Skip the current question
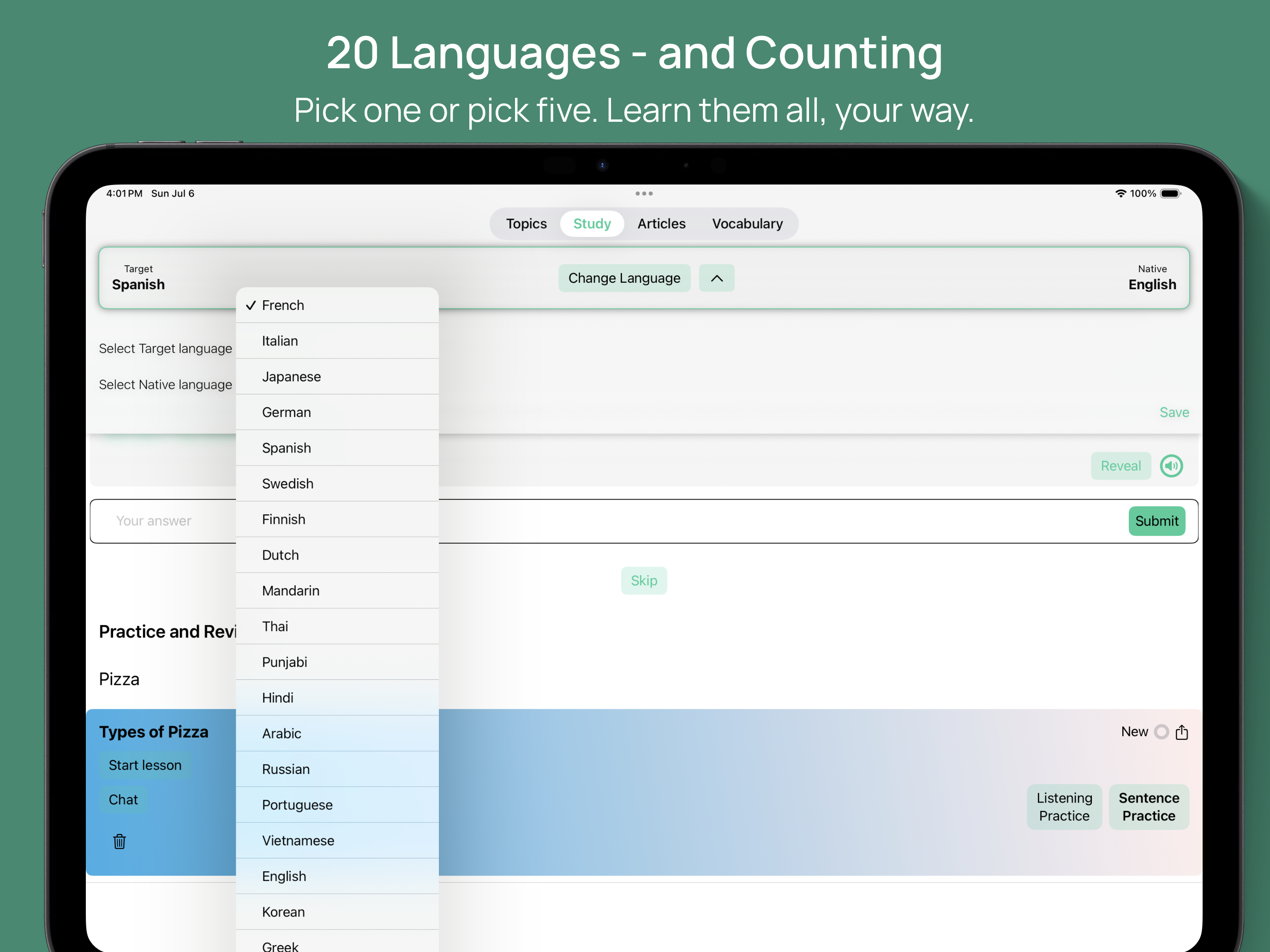 tap(644, 580)
